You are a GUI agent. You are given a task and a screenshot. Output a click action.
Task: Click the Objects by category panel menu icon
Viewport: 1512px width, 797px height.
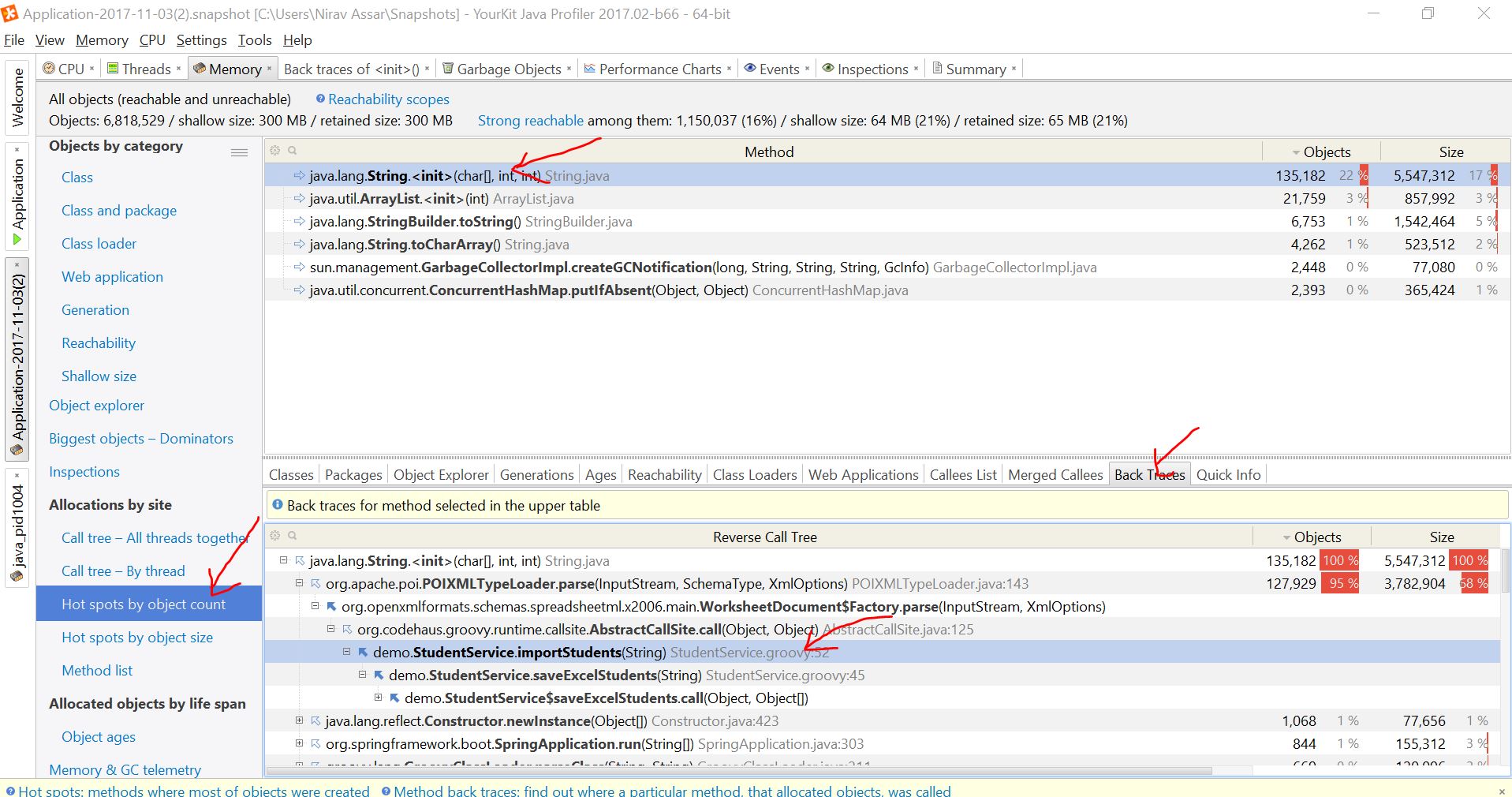pos(239,152)
